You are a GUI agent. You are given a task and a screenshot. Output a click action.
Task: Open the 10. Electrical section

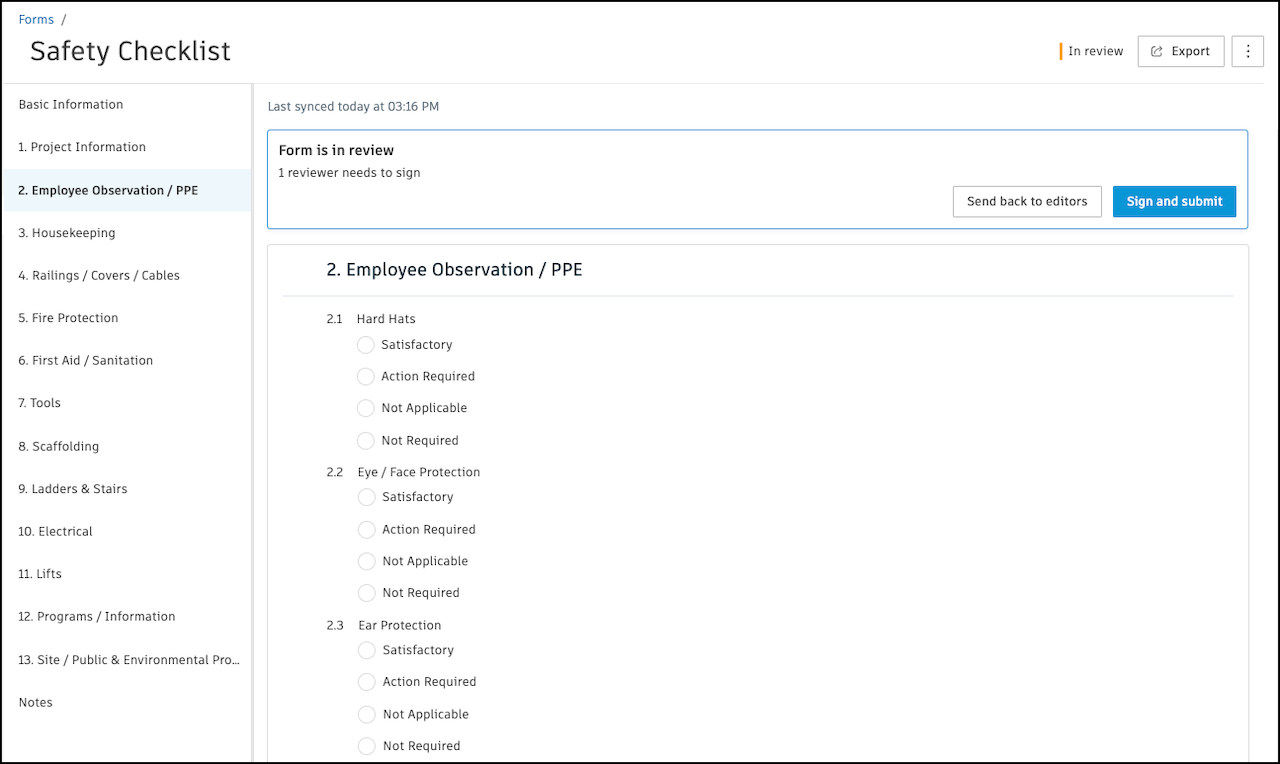55,531
